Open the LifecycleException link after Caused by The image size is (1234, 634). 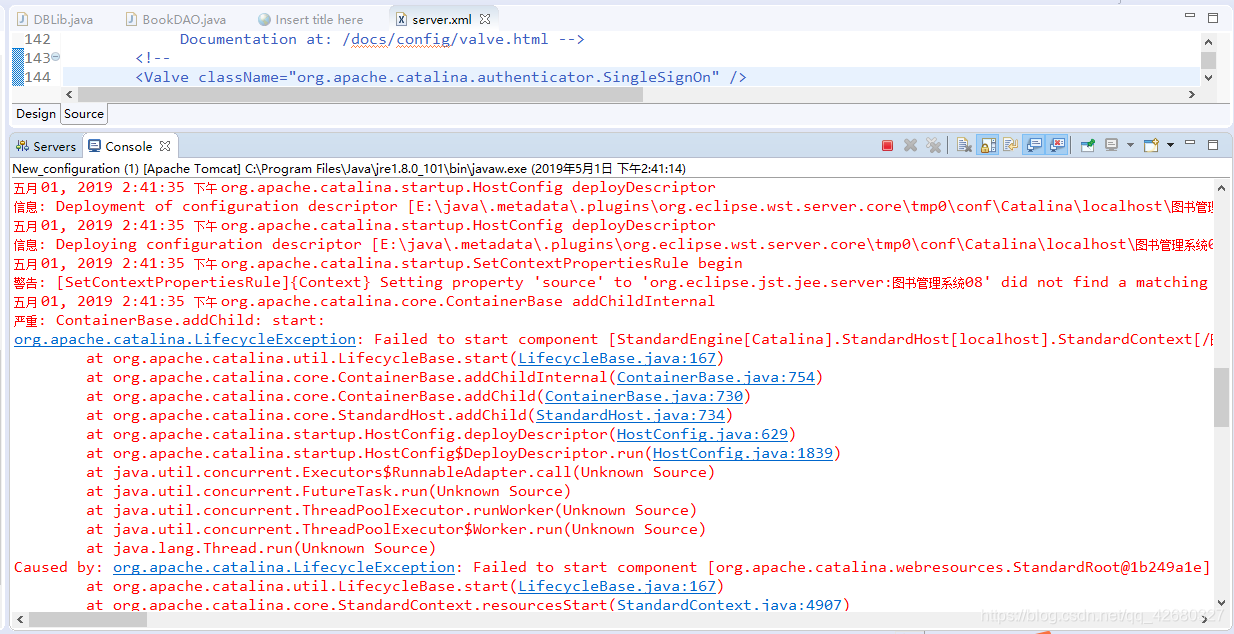pos(284,567)
